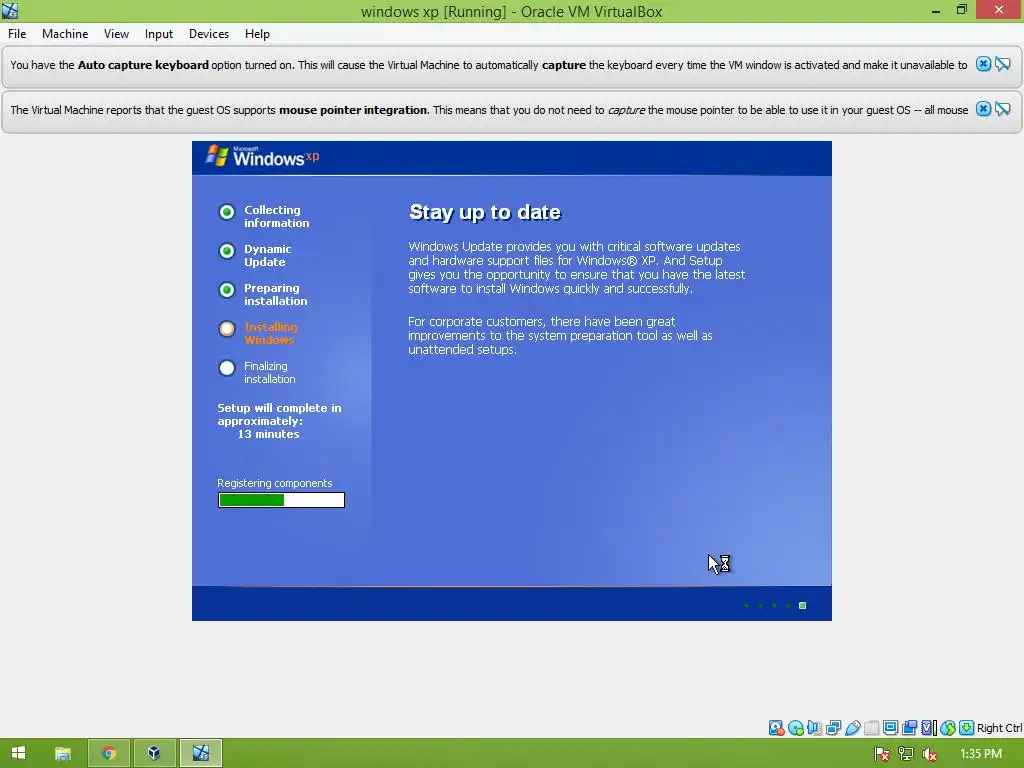
Task: Open the Windows Start button
Action: 18,753
